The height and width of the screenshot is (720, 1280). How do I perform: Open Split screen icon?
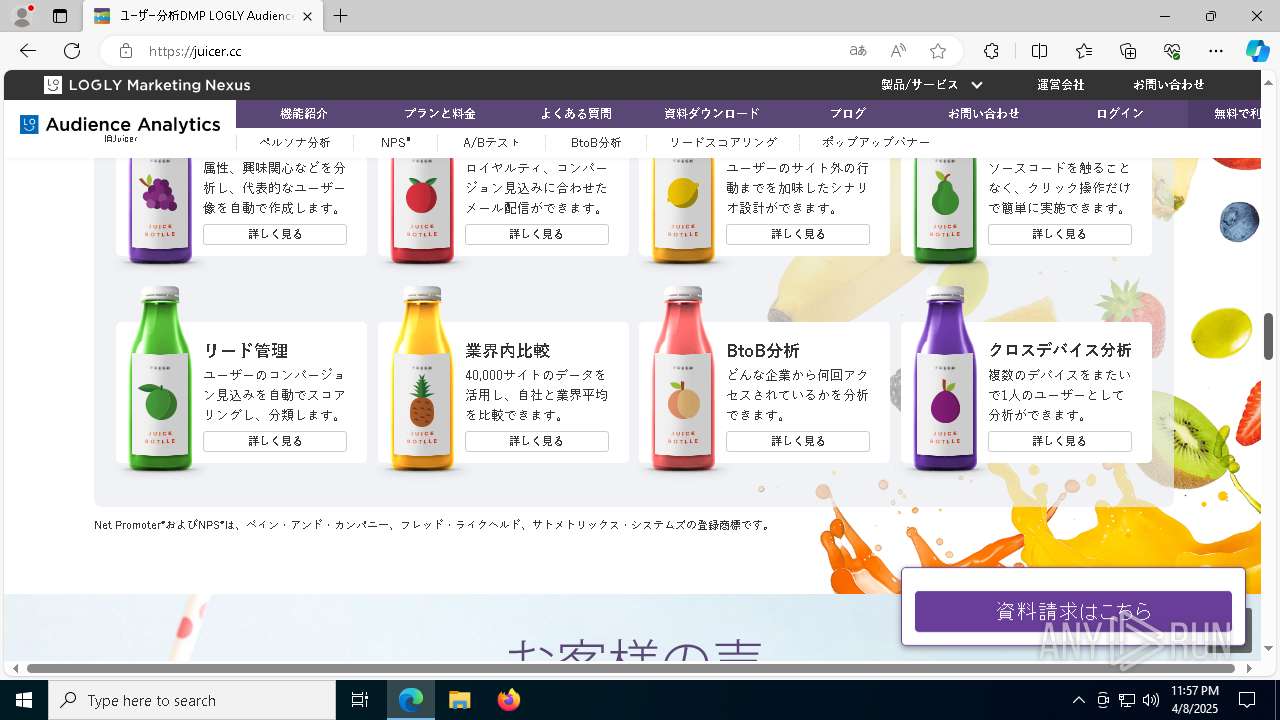[x=1039, y=51]
